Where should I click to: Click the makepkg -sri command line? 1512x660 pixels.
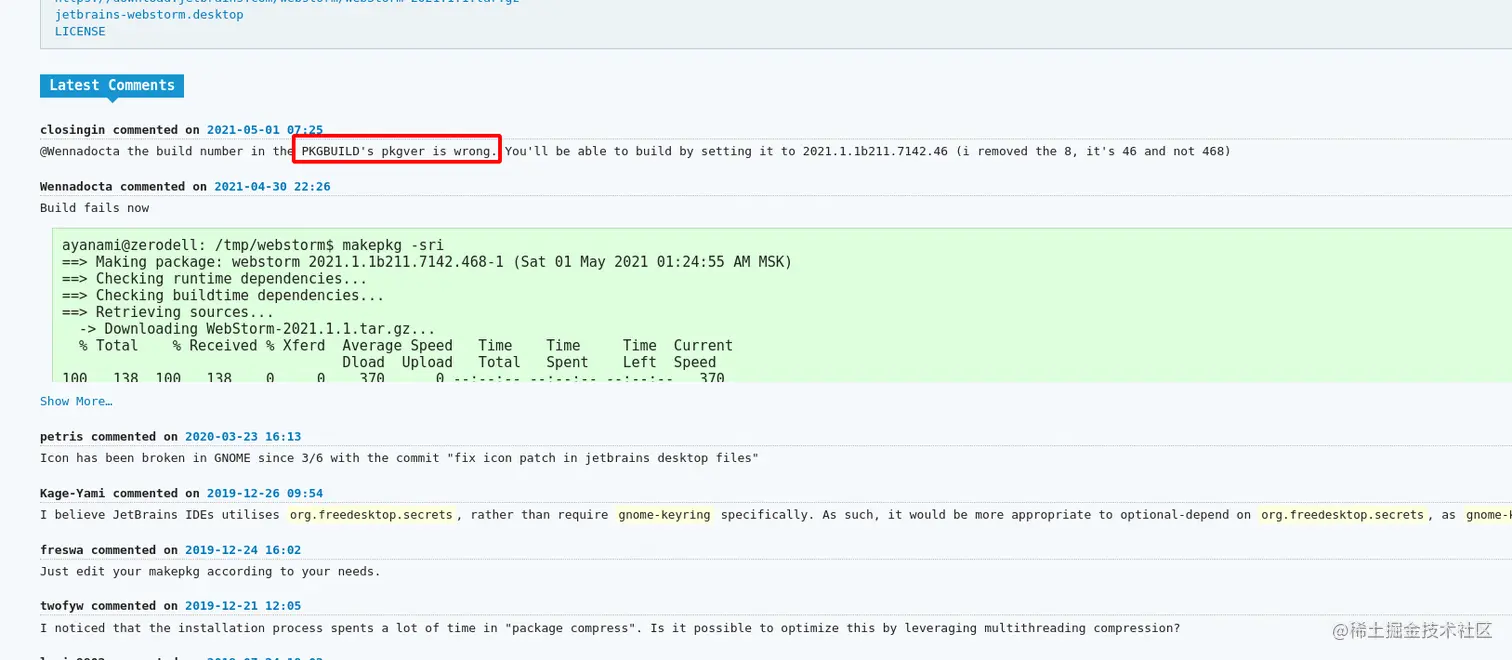coord(253,245)
